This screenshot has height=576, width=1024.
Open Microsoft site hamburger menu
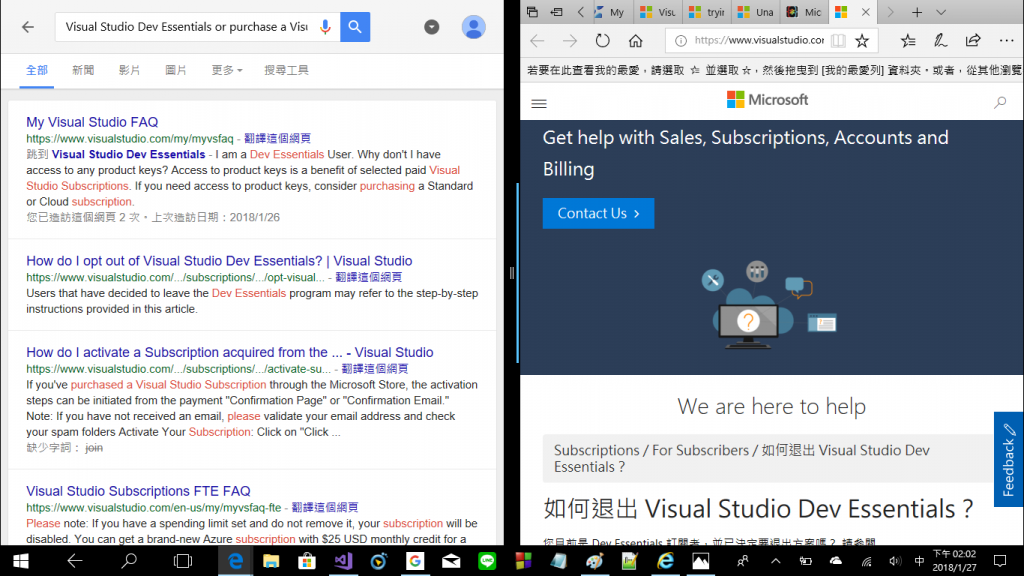click(x=539, y=104)
